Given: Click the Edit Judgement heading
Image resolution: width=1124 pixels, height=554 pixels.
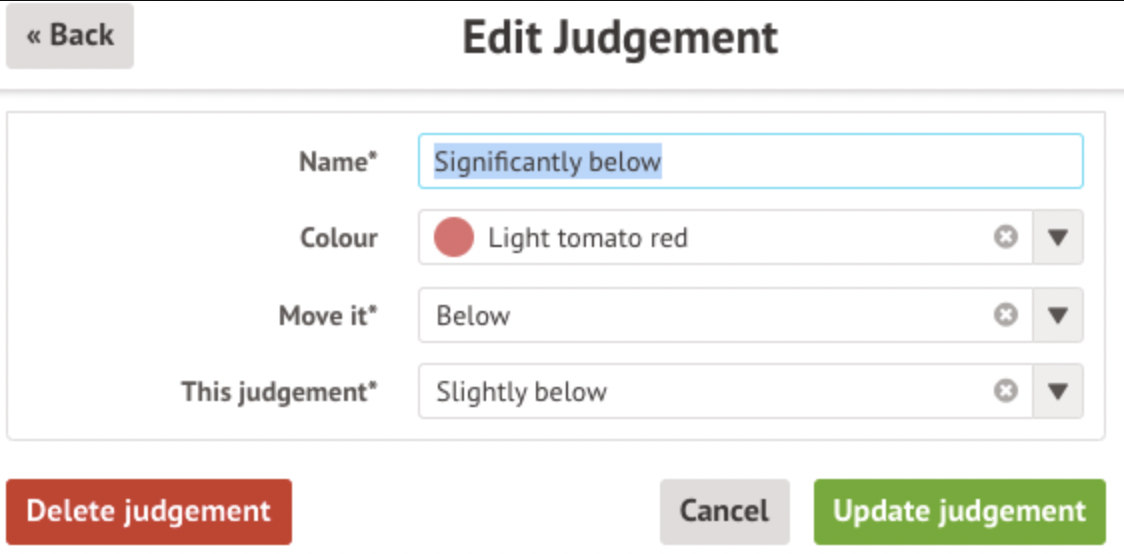Looking at the screenshot, I should 620,38.
